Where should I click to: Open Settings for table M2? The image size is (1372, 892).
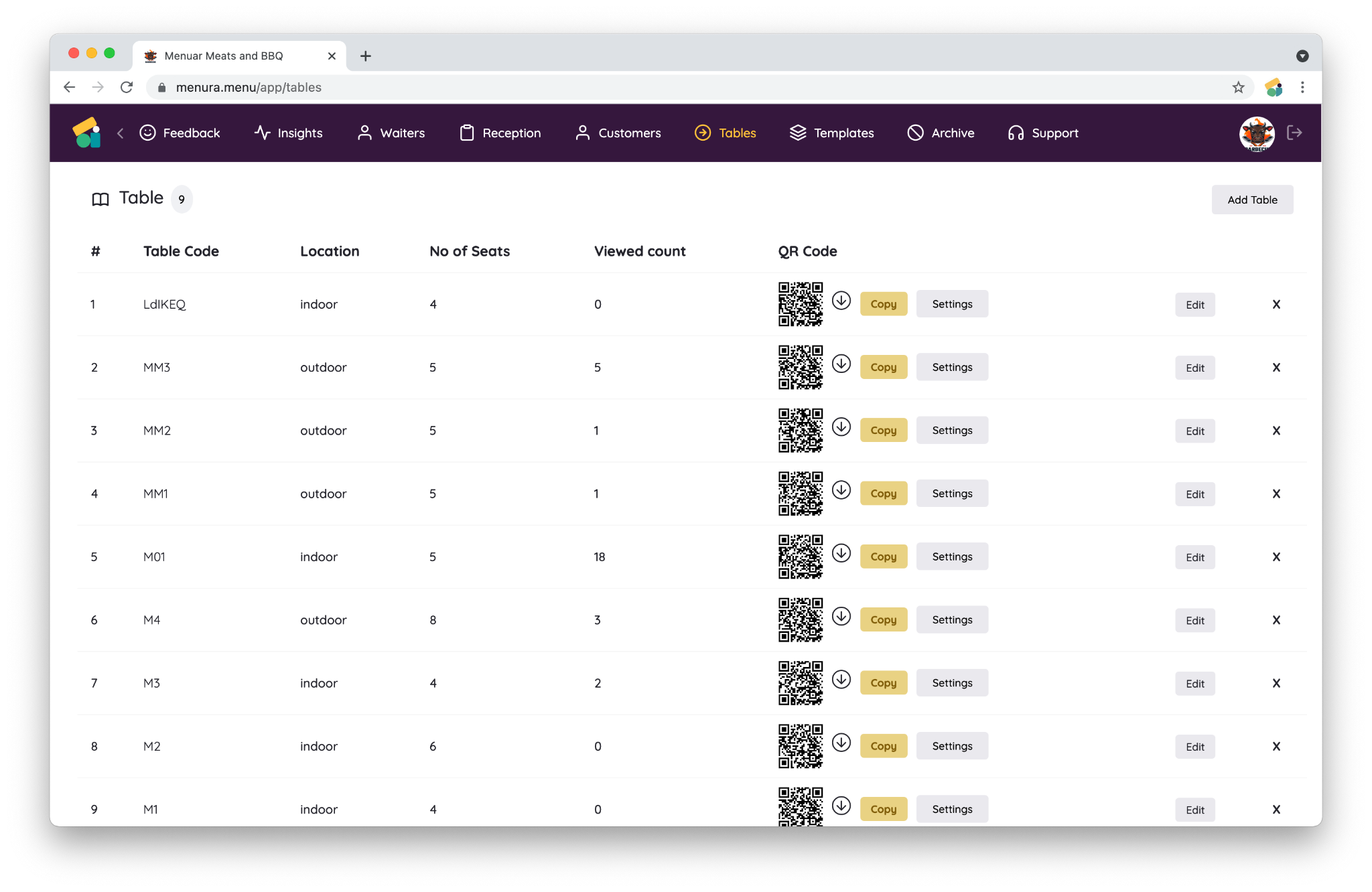952,746
